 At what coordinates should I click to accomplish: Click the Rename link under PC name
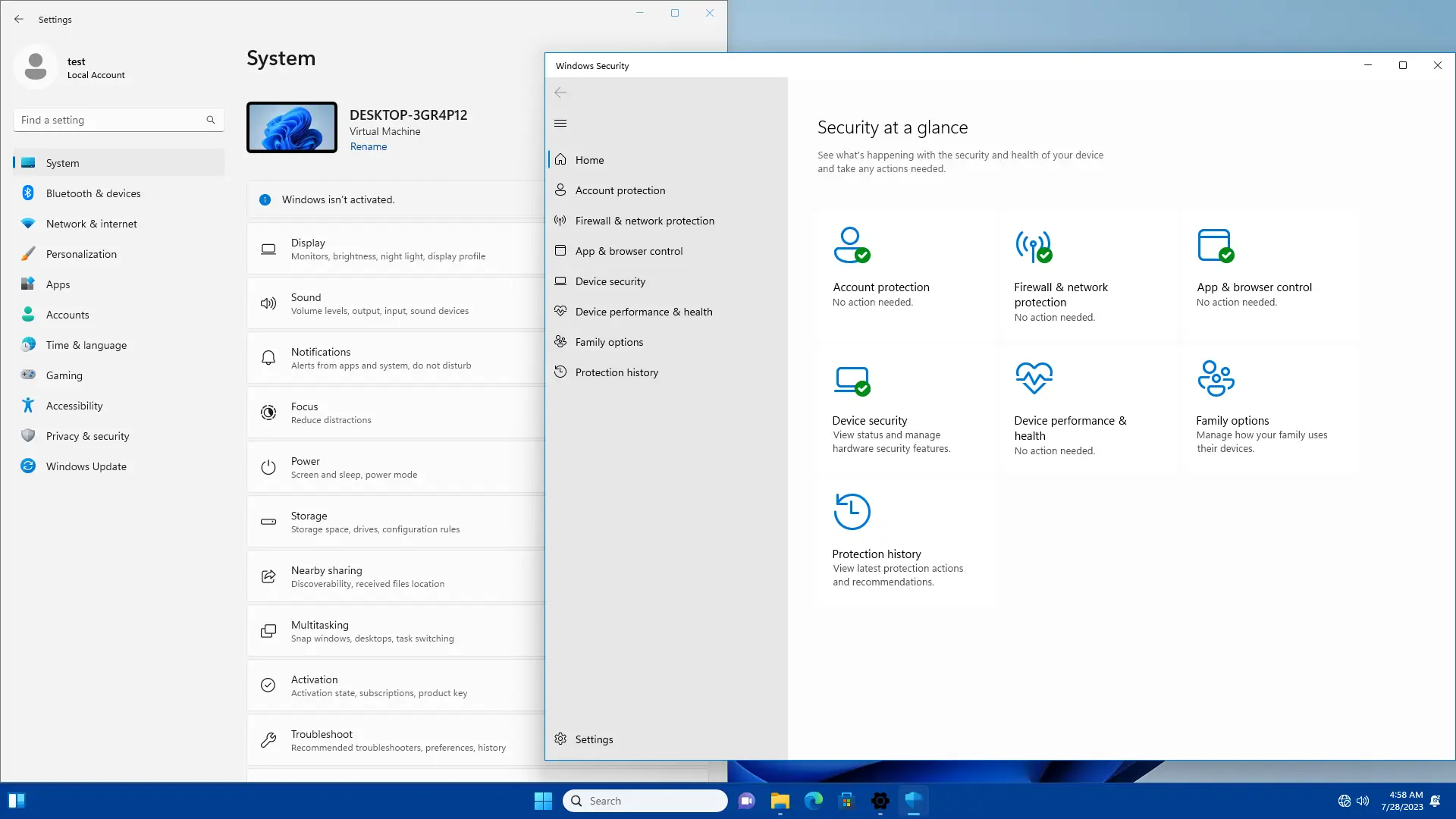tap(368, 146)
